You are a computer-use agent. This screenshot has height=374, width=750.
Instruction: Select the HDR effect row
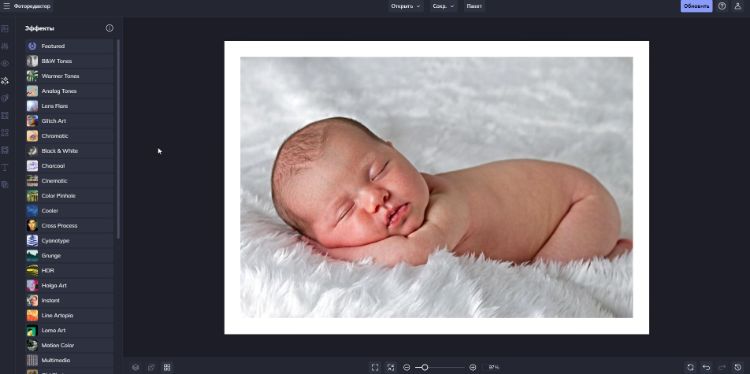click(x=69, y=270)
